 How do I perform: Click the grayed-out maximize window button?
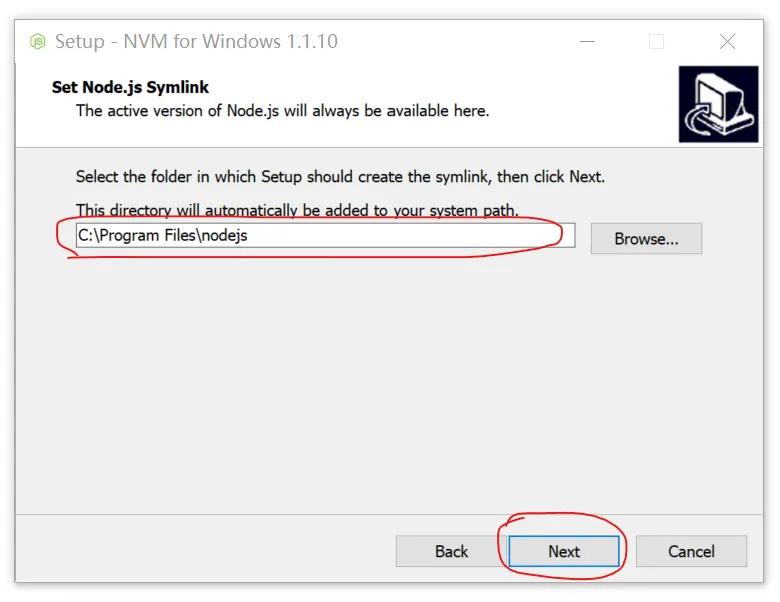point(656,41)
